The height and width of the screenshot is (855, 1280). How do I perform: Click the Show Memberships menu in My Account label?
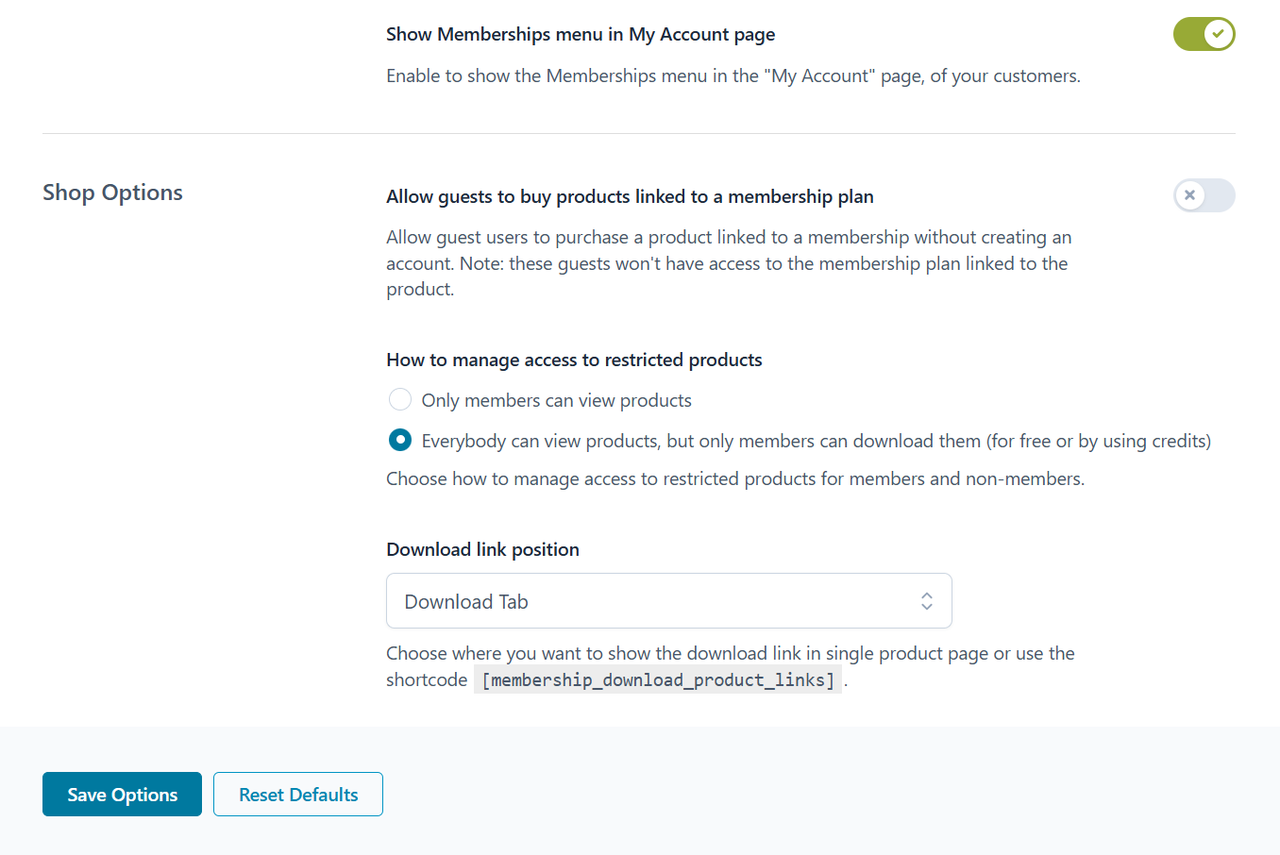(580, 35)
